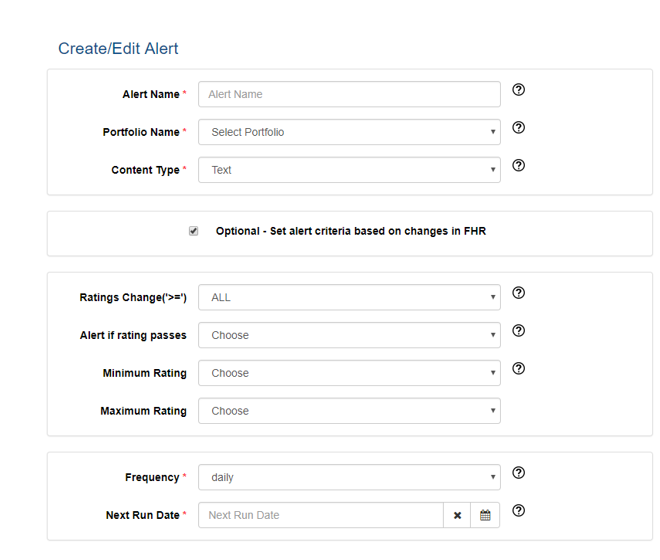Click help icon for Alert if rating passes
Viewport: 660px width, 560px height.
tap(518, 331)
